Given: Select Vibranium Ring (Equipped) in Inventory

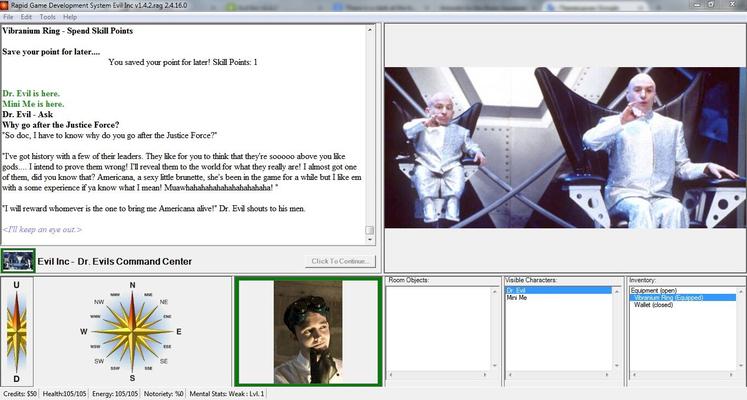Looking at the screenshot, I should (683, 298).
